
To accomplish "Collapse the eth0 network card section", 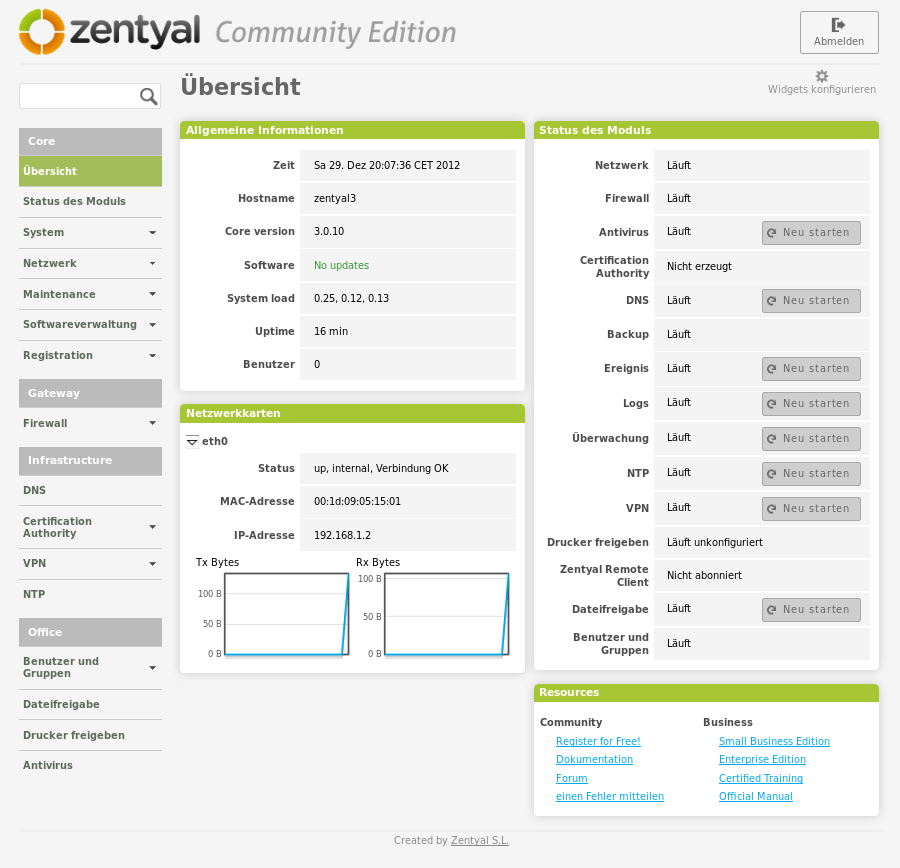I will click(x=192, y=441).
